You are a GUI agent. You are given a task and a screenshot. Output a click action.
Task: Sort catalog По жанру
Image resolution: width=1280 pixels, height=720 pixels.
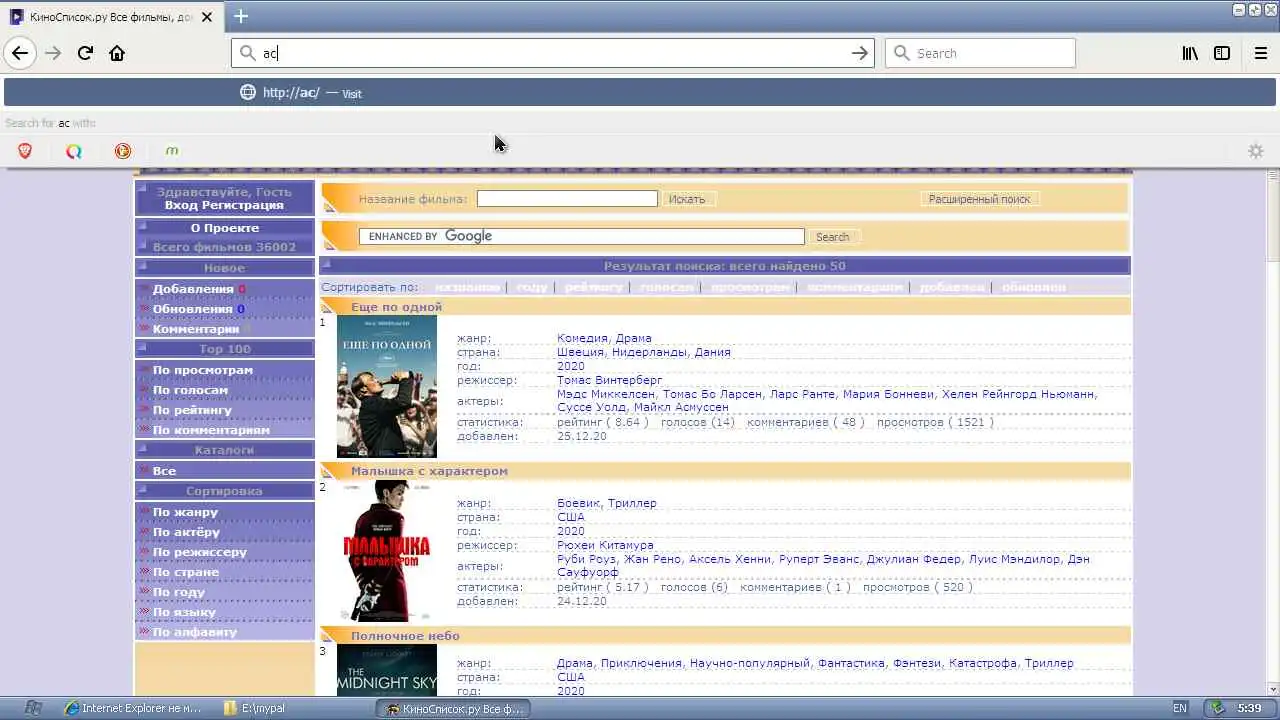coord(185,512)
